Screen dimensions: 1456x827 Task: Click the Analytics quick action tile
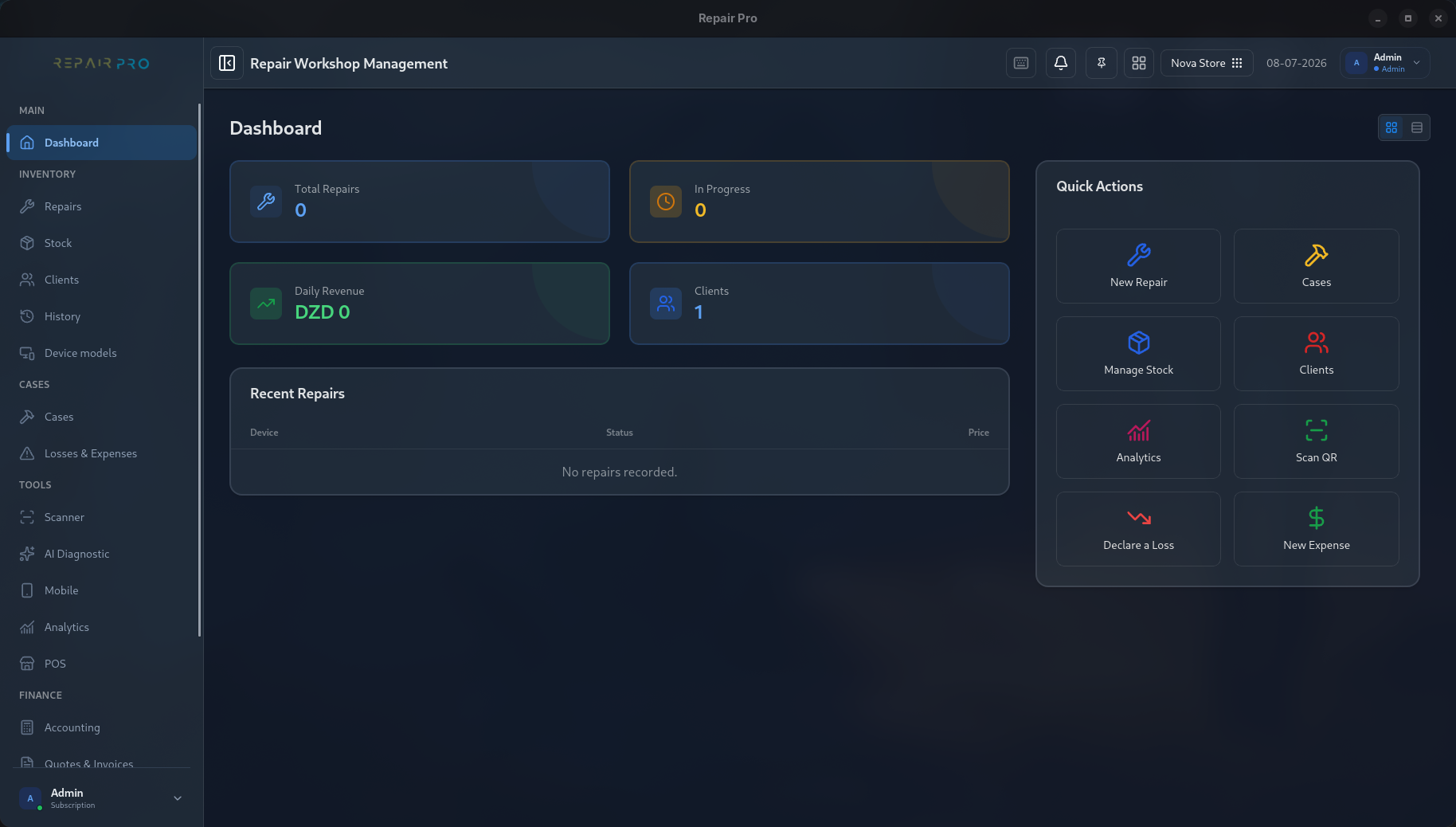(x=1138, y=441)
